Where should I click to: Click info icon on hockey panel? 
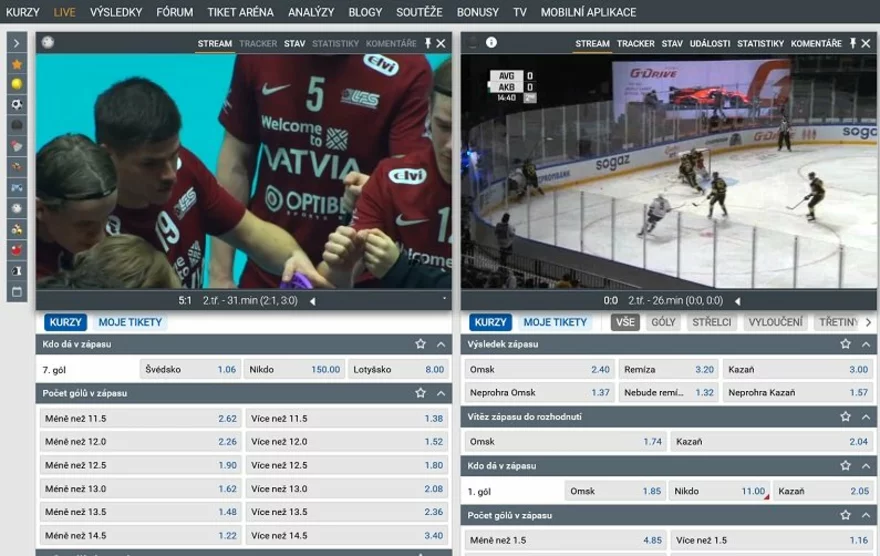491,43
